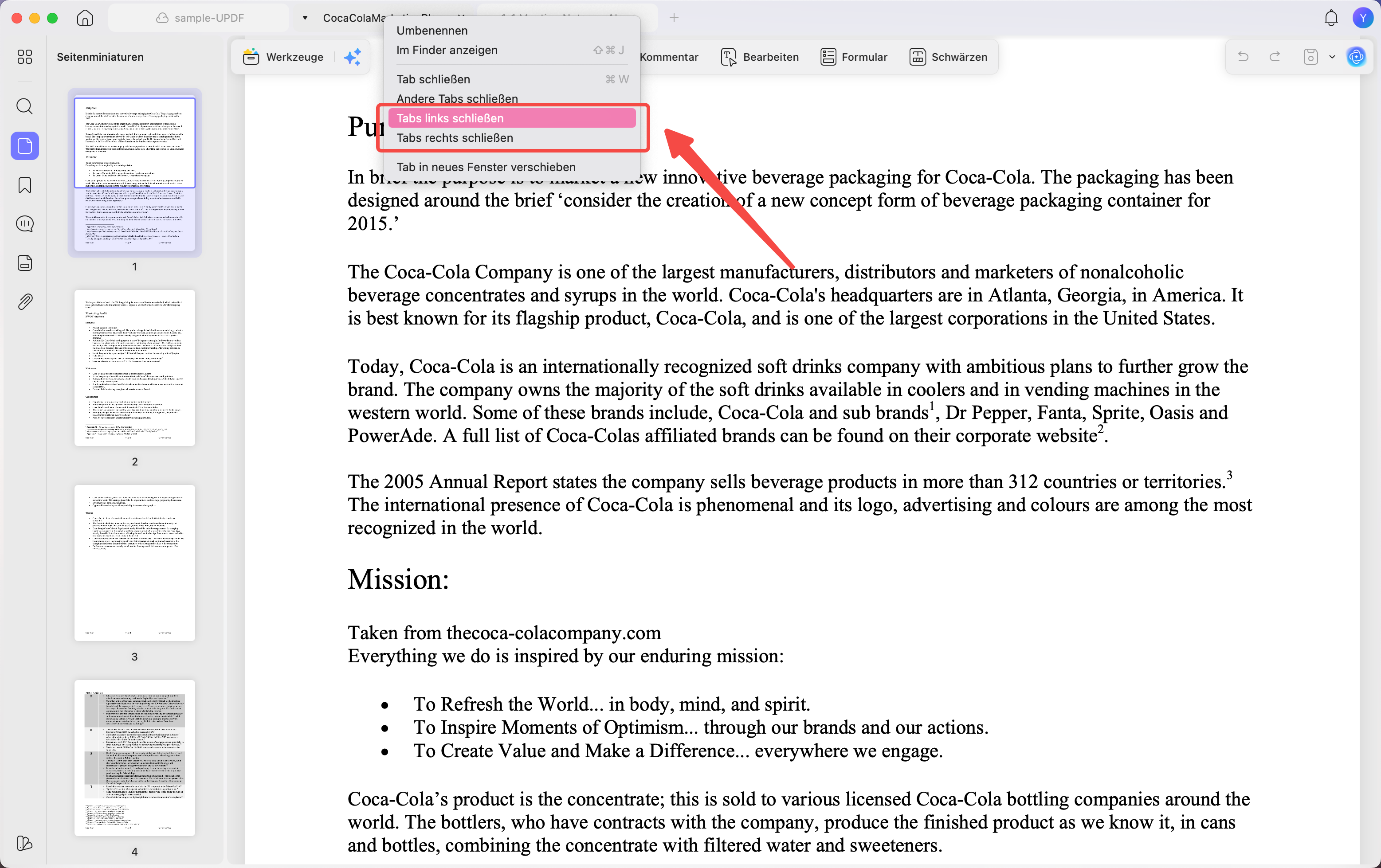Open the attachments paperclip icon

click(x=25, y=301)
